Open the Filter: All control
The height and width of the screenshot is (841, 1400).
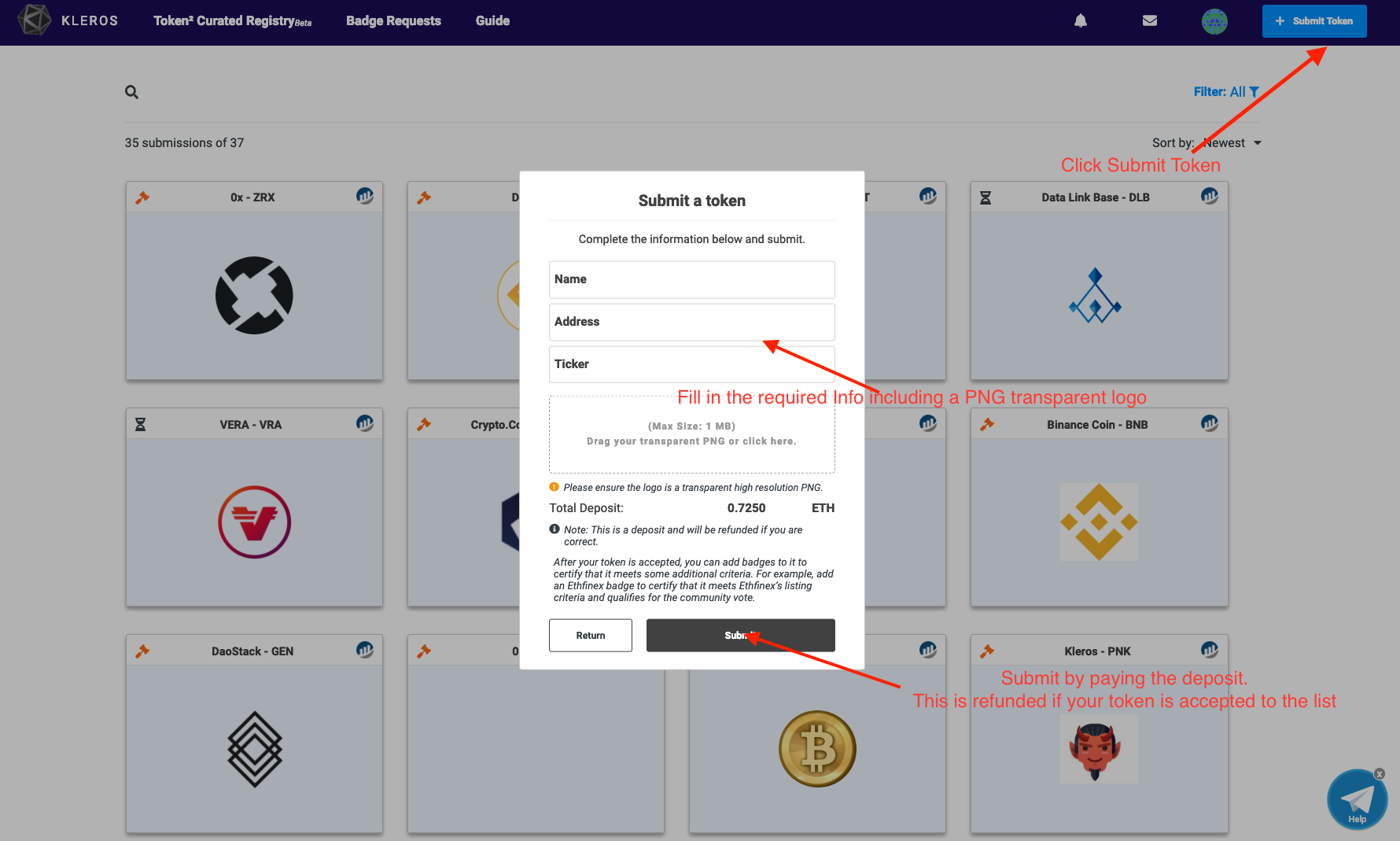1226,92
